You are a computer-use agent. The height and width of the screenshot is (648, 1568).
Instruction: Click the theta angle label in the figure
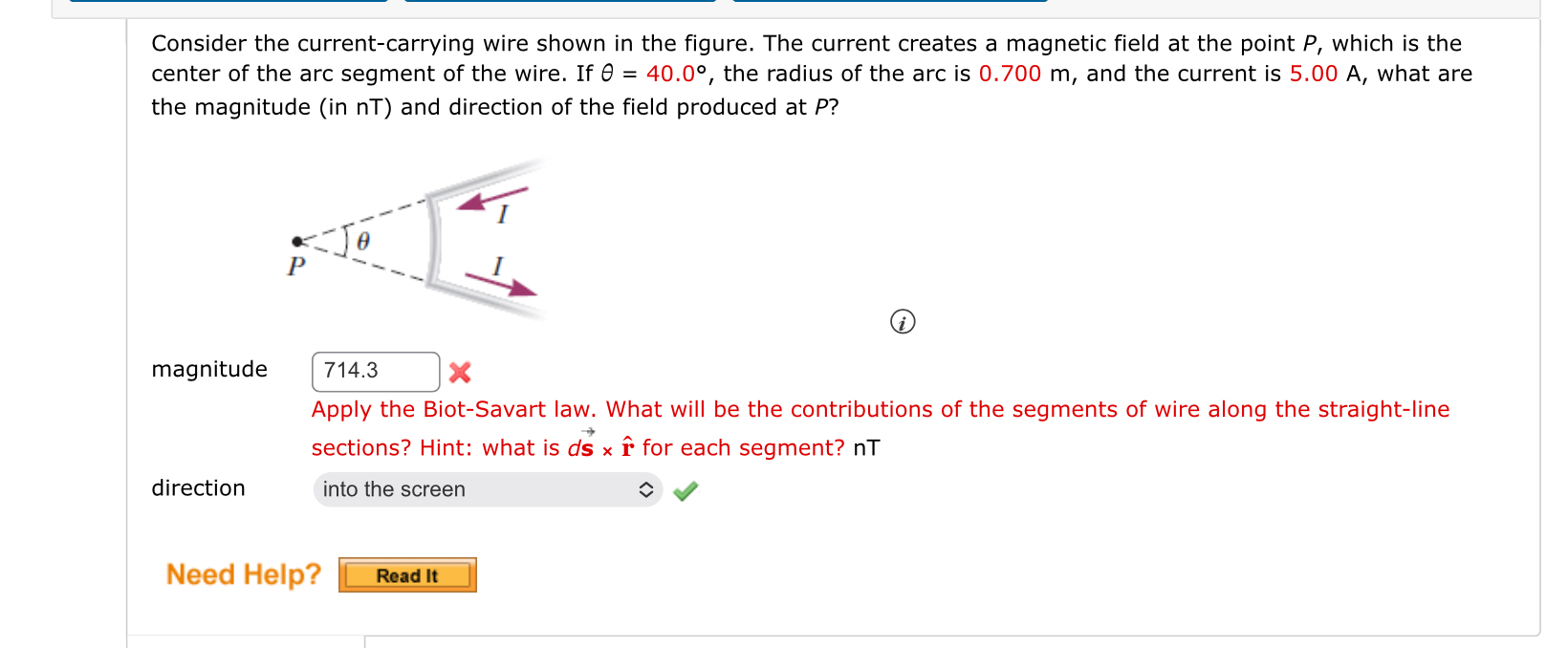(x=362, y=241)
